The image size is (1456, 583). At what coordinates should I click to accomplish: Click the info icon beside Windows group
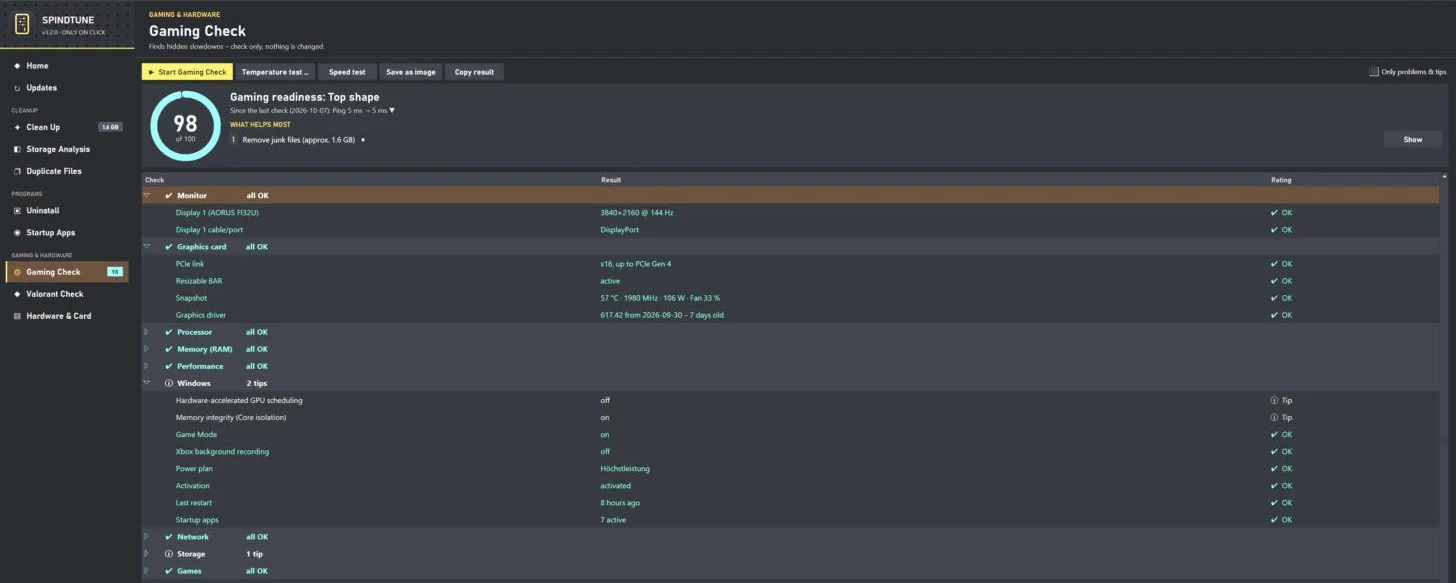click(168, 383)
